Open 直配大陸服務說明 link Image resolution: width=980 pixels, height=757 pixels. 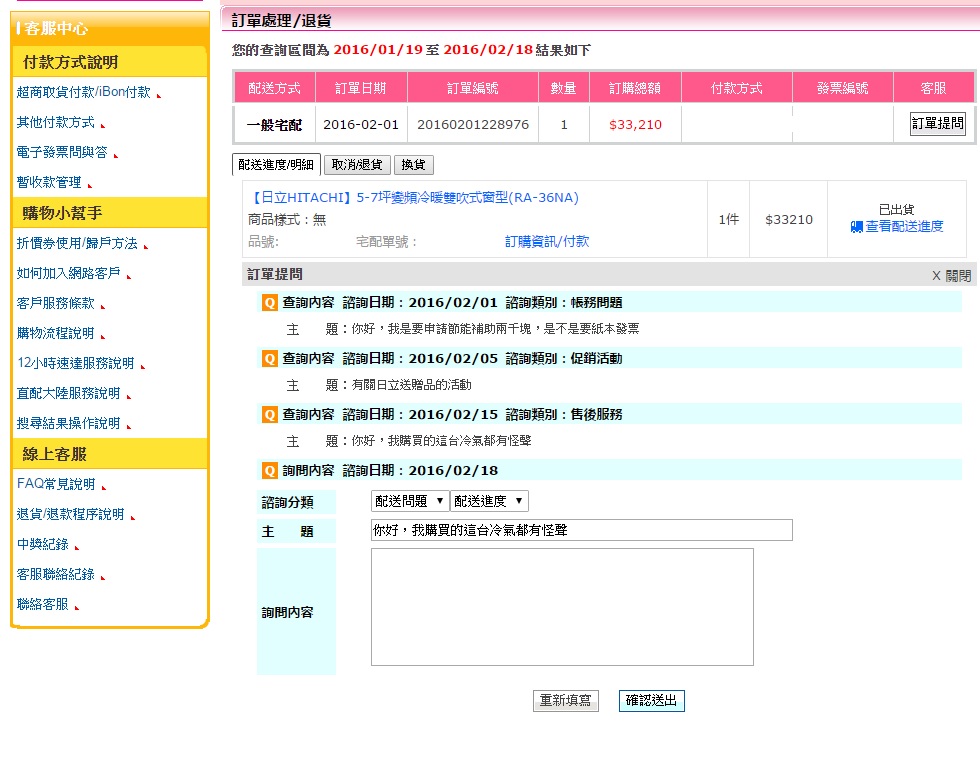68,394
